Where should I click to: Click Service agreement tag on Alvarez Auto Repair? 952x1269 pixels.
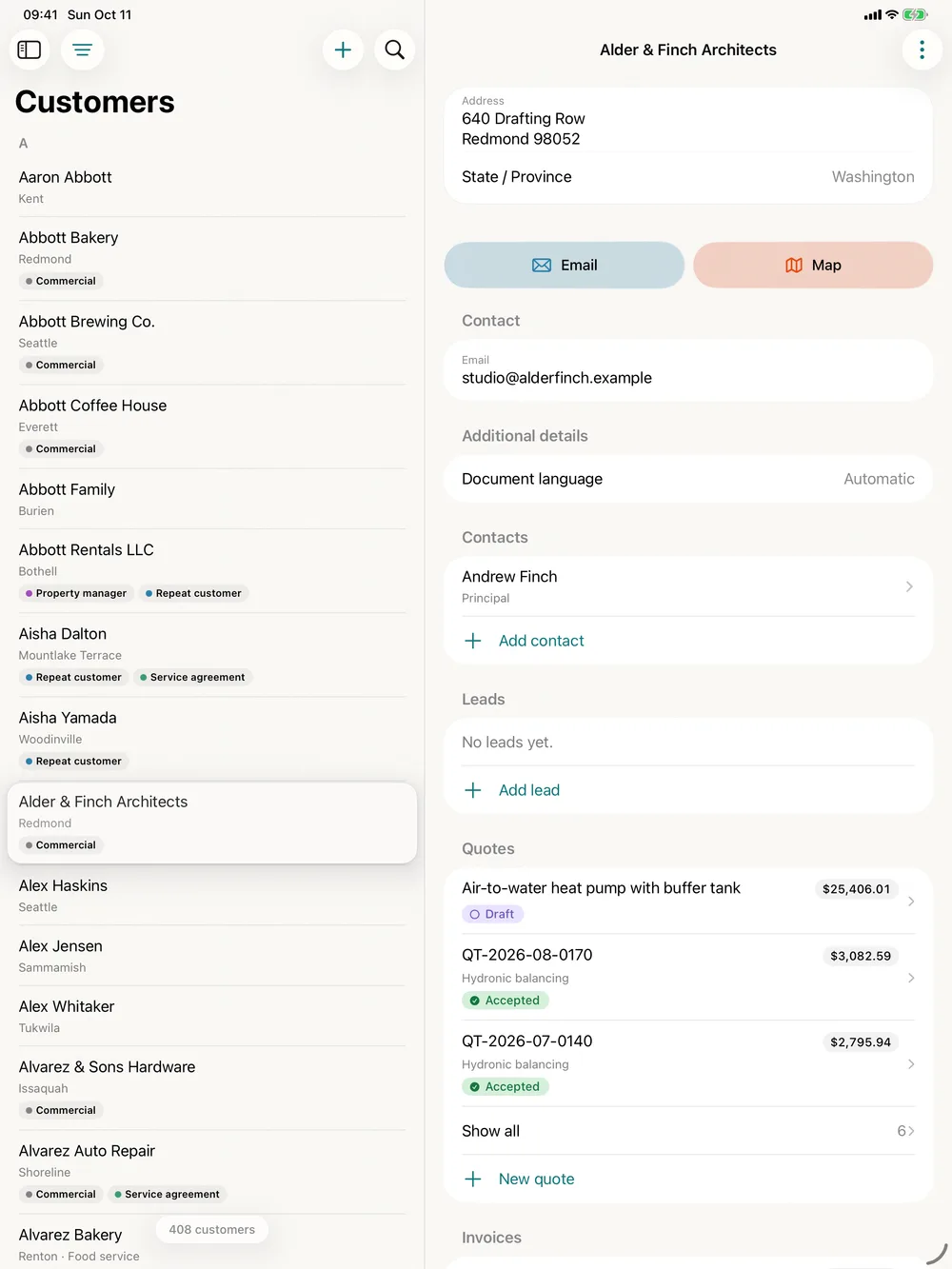[x=167, y=1194]
